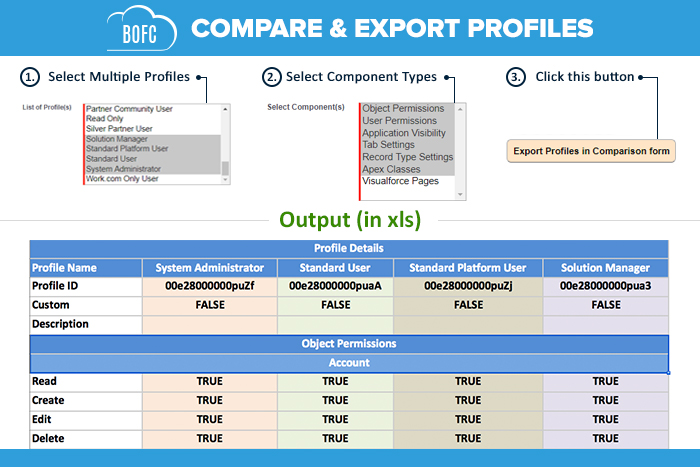Click cell 00e28000000pua3
Screen dimensions: 700x467
605,286
